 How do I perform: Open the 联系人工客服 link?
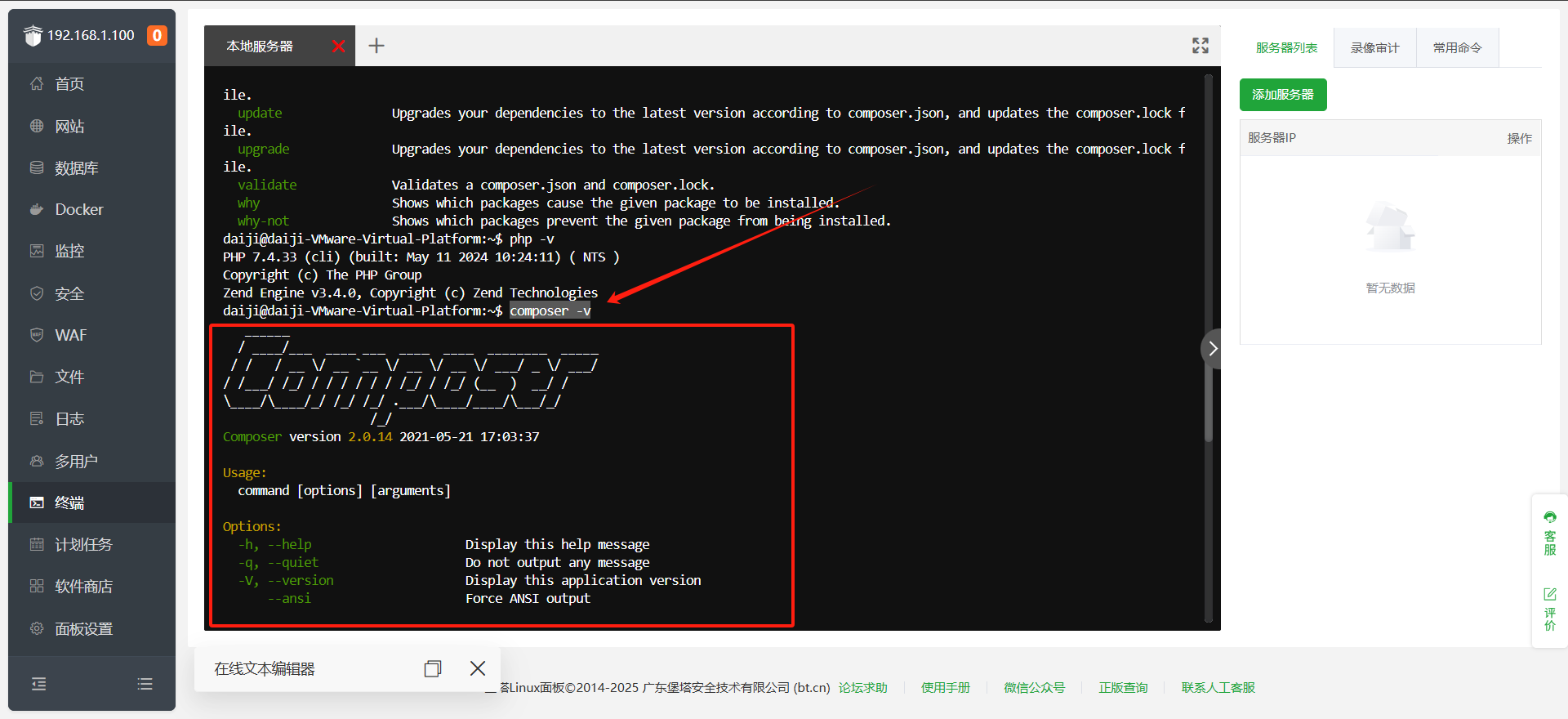[1218, 687]
